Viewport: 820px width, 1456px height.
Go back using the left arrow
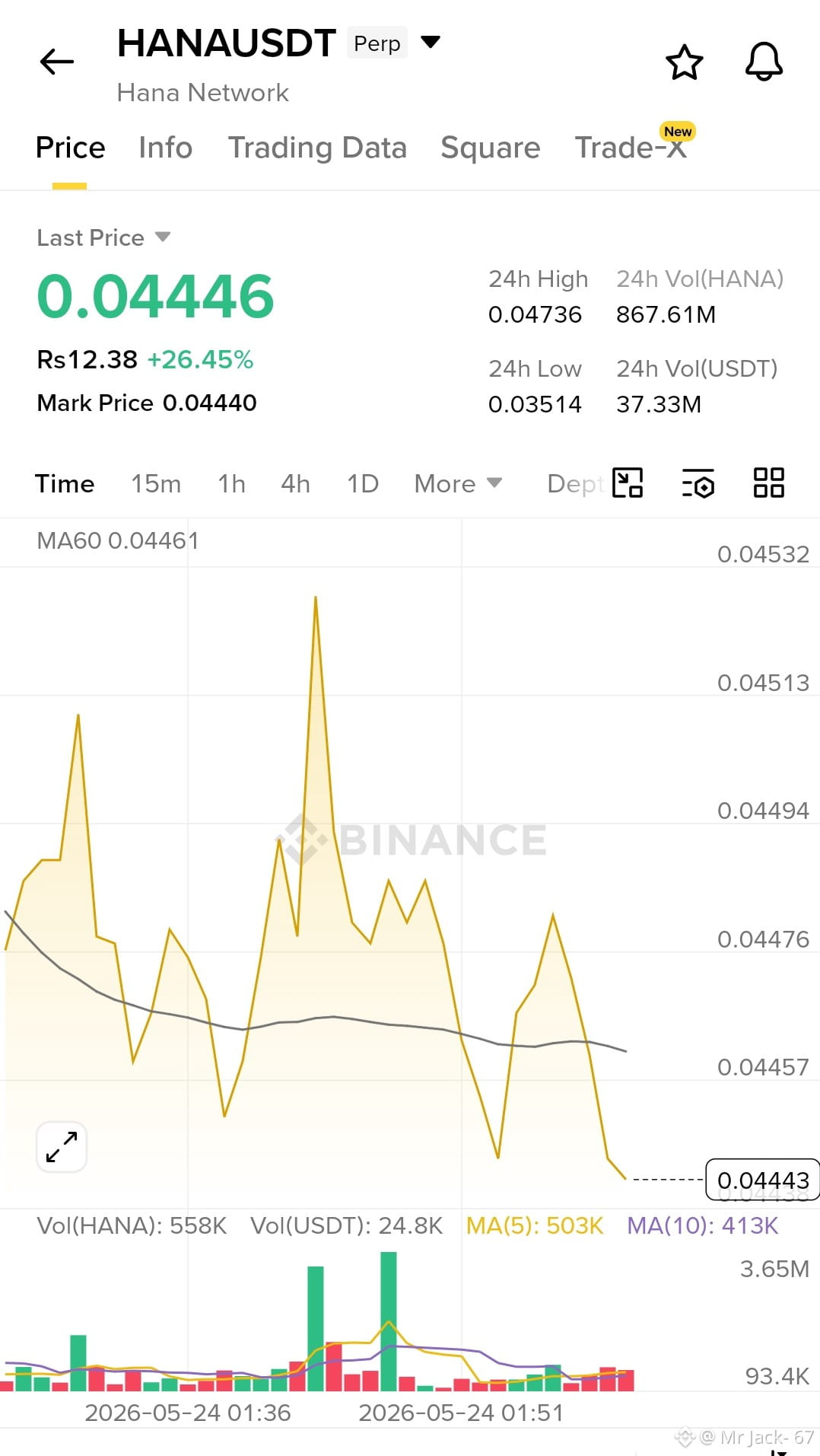57,62
